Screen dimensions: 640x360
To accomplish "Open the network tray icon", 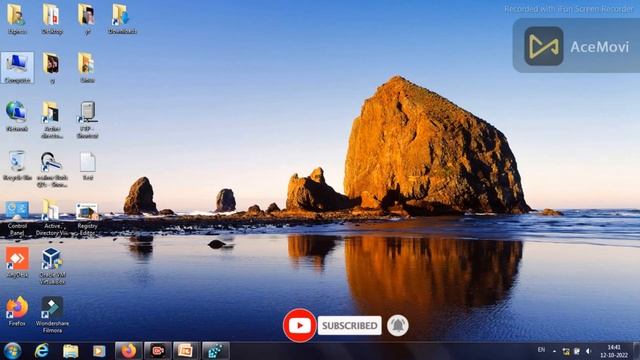I will tap(566, 351).
